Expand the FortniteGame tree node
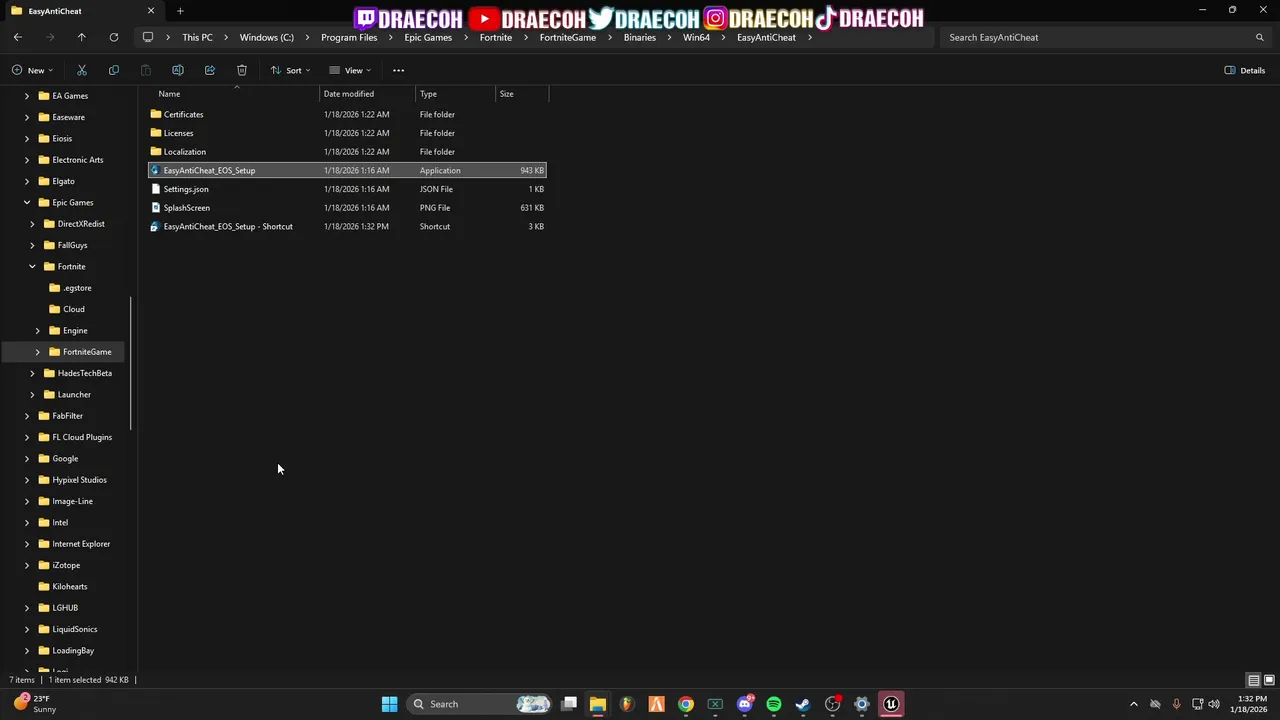 tap(38, 352)
